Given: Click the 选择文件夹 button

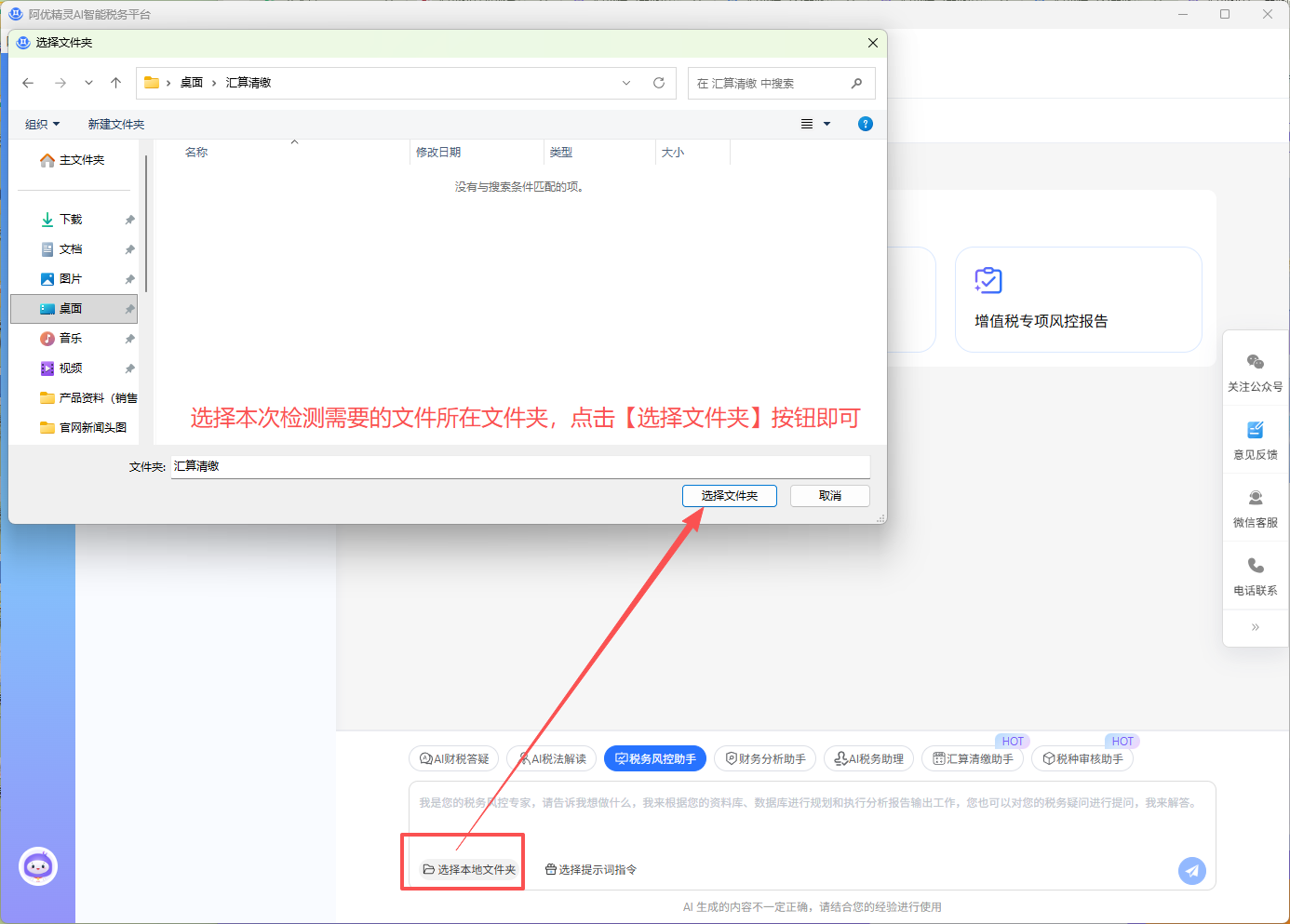Looking at the screenshot, I should (x=730, y=496).
